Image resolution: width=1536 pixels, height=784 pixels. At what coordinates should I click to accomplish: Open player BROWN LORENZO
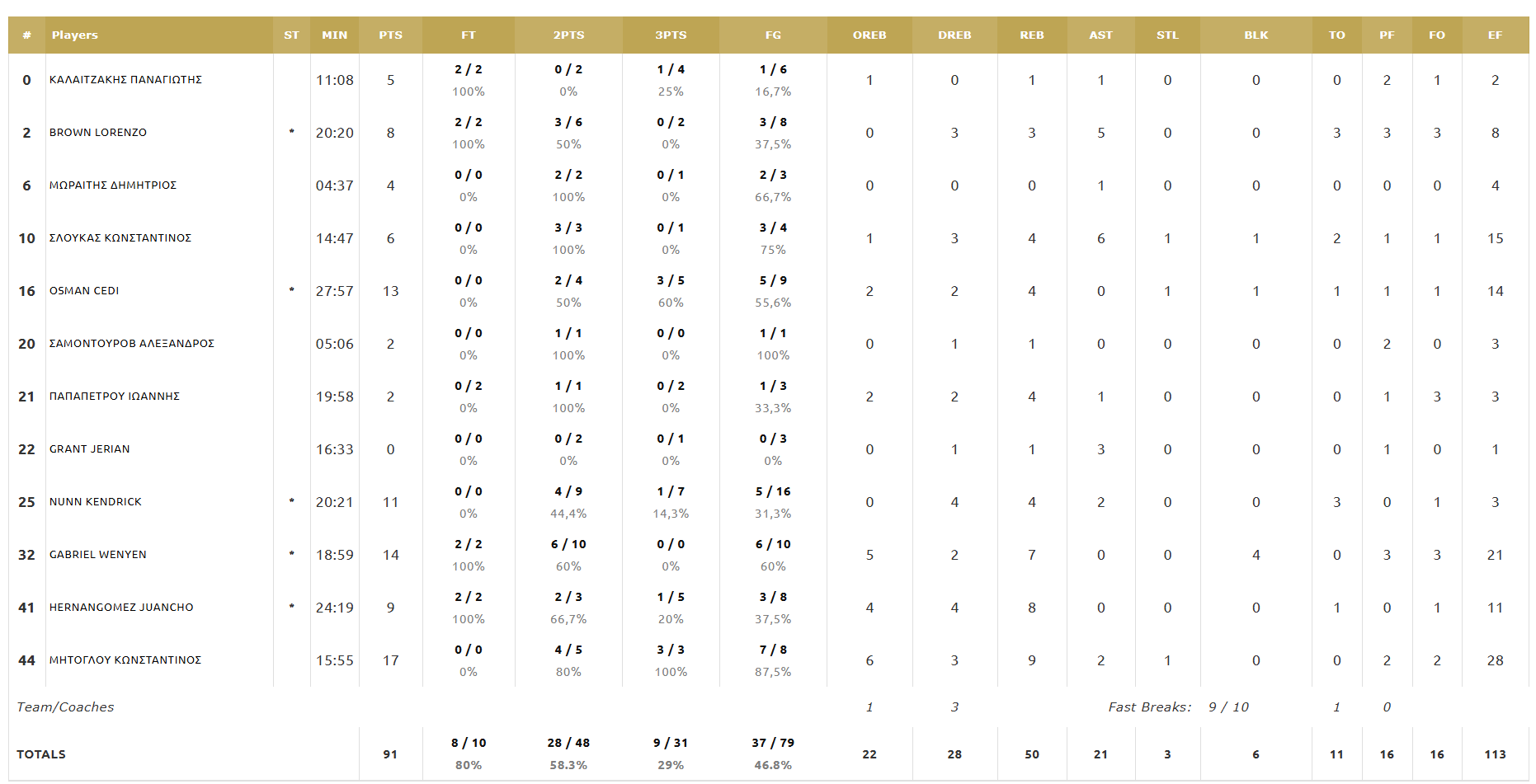click(x=98, y=133)
